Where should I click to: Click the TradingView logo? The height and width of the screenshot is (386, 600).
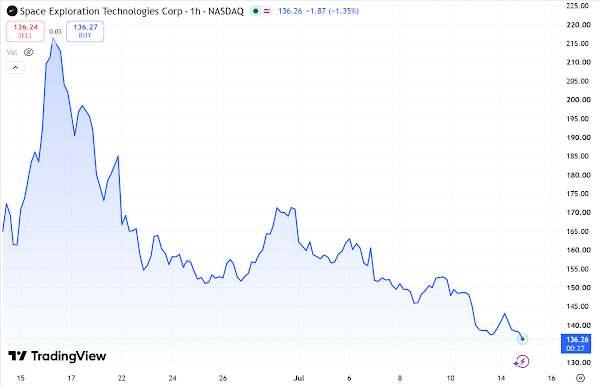tap(57, 356)
